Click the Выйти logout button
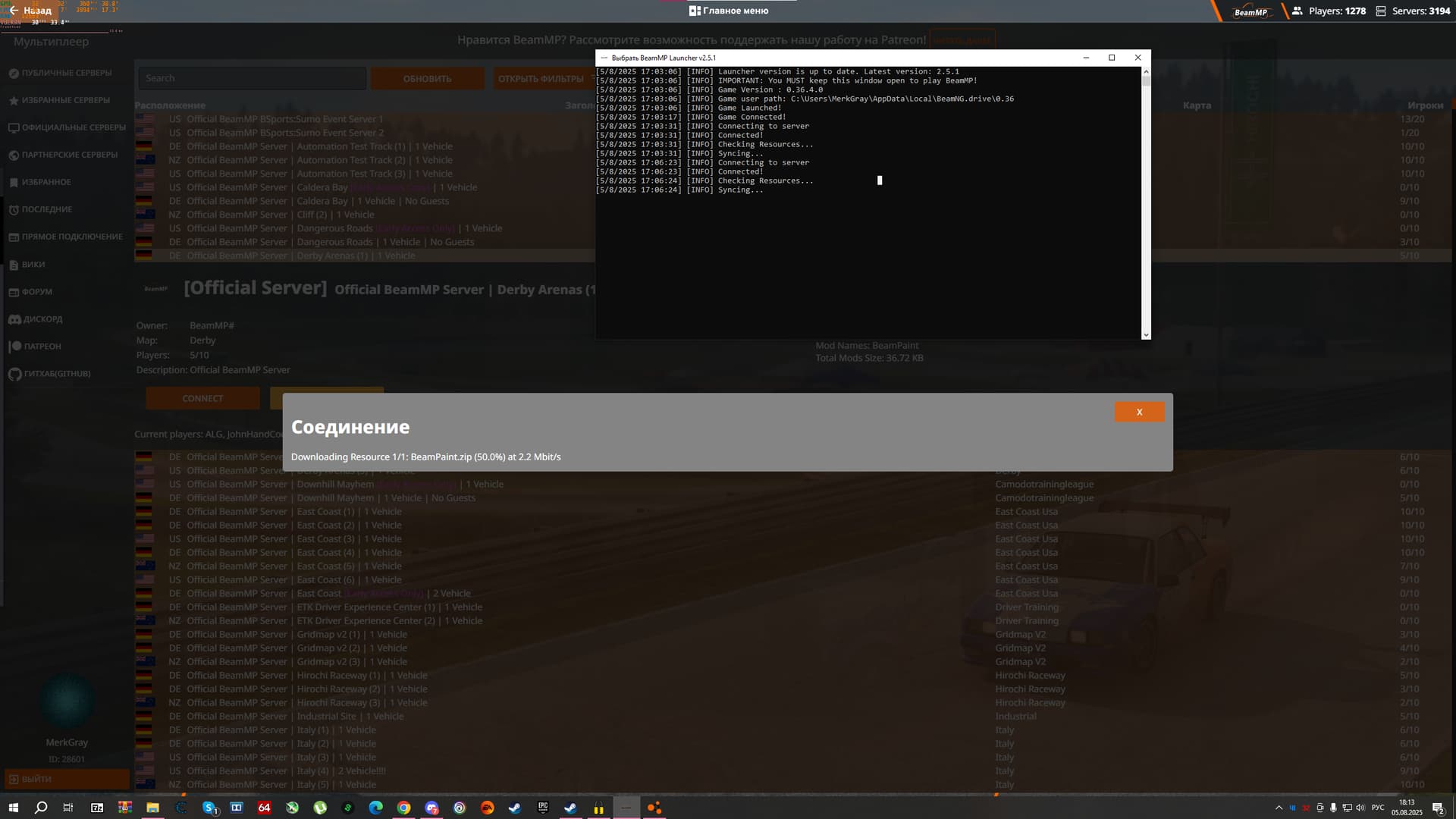 pyautogui.click(x=67, y=779)
